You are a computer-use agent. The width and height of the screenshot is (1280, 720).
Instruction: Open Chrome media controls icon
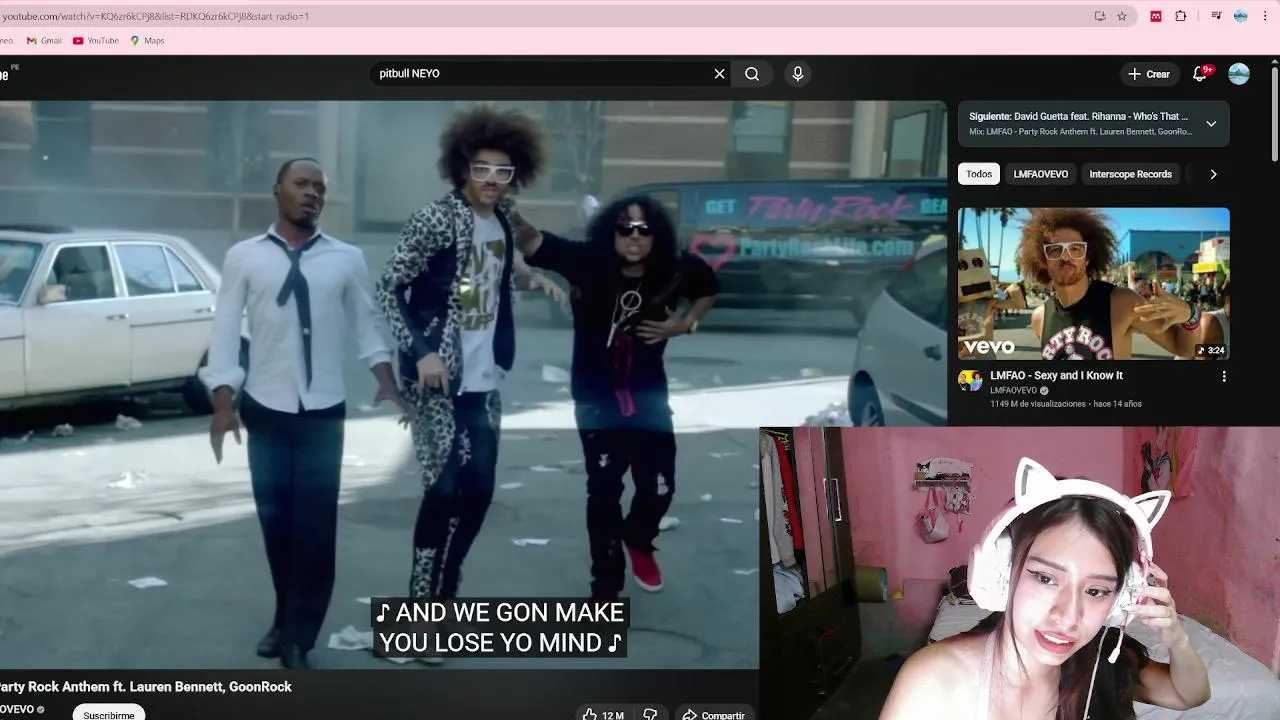pyautogui.click(x=1216, y=16)
